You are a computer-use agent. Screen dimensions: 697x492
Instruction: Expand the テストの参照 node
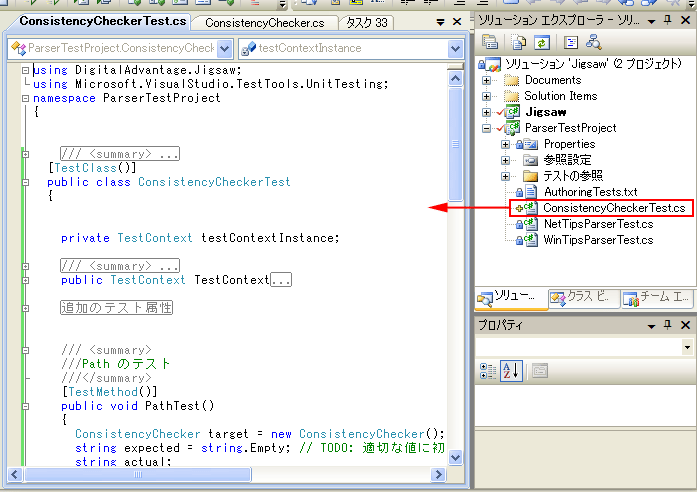coord(505,176)
